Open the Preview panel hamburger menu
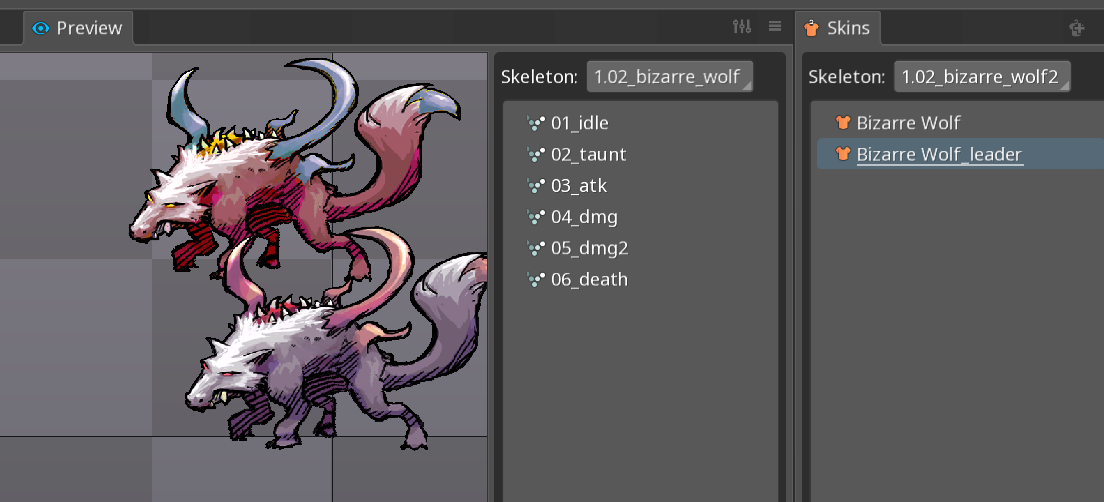 click(x=775, y=27)
